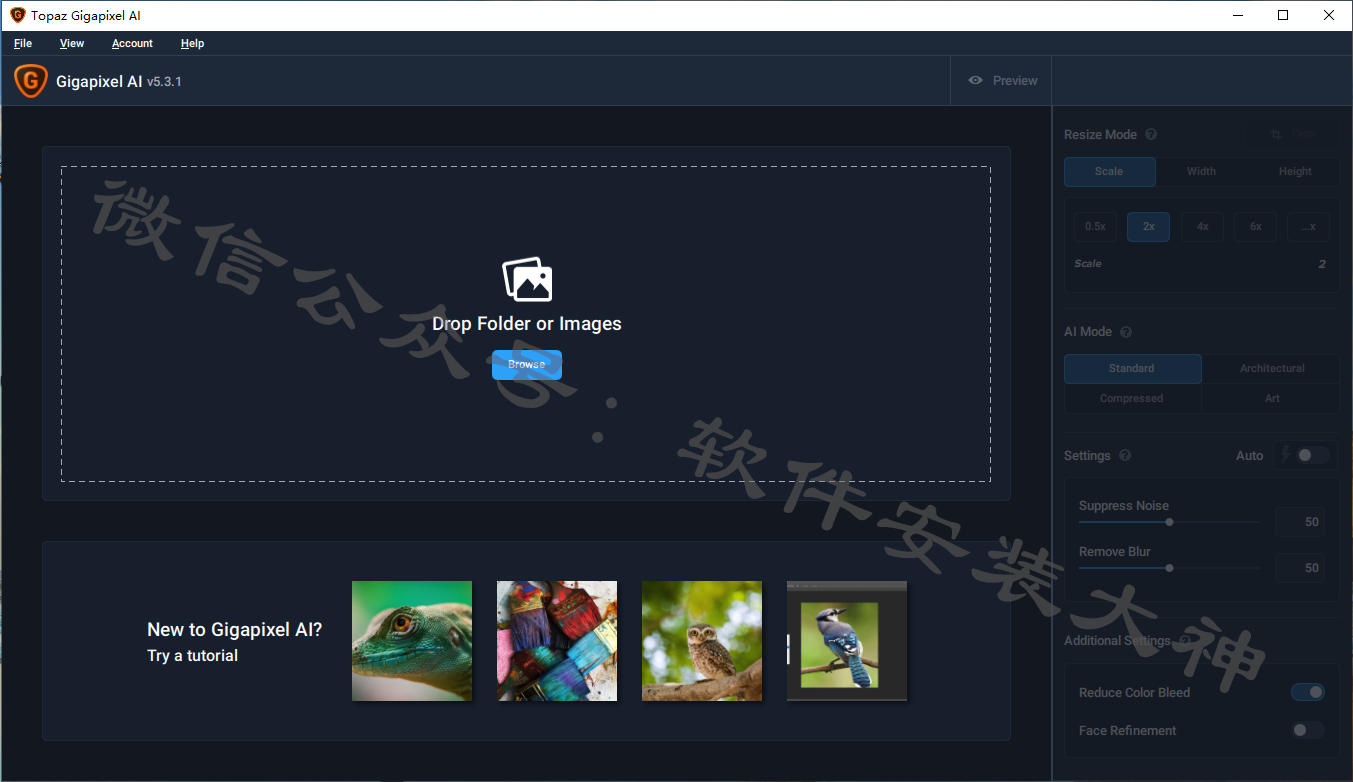Click the 'New to Gigapixel AI?' heading
This screenshot has height=782, width=1353.
click(x=235, y=630)
